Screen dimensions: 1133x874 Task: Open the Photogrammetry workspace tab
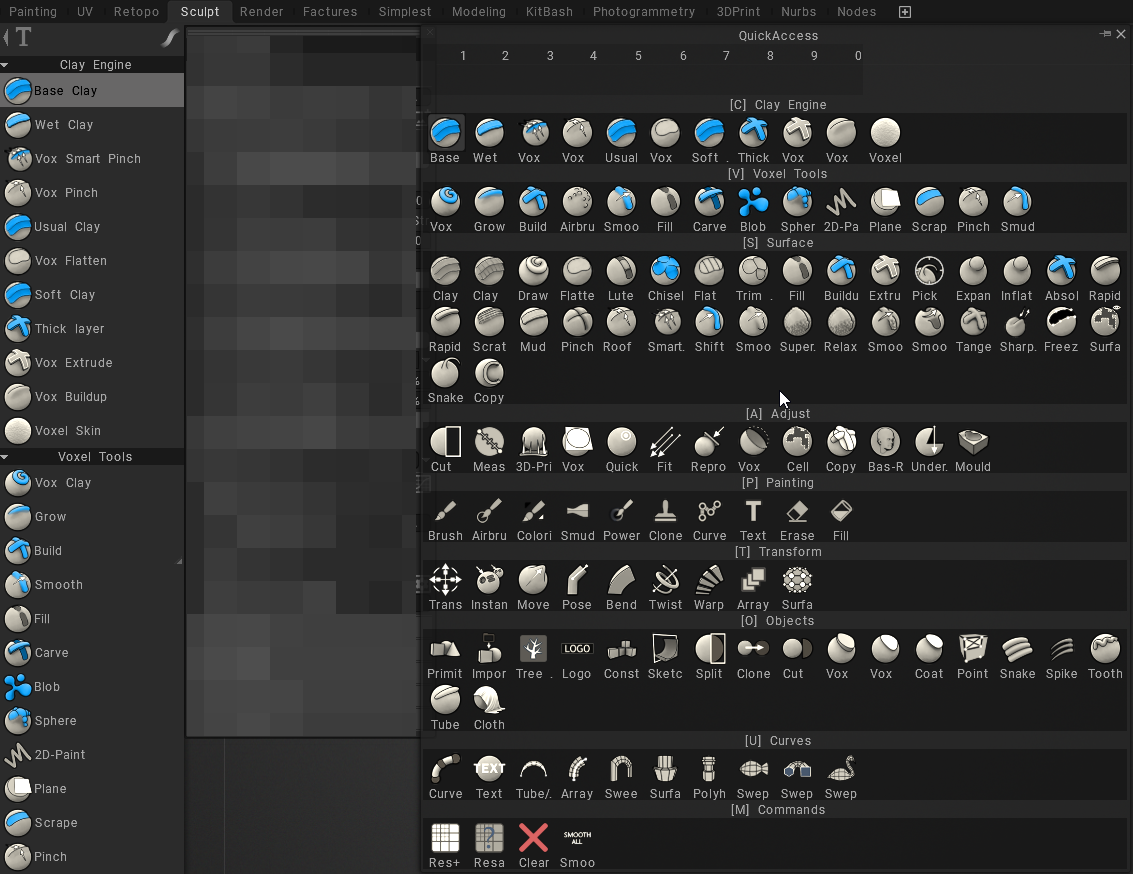[643, 12]
